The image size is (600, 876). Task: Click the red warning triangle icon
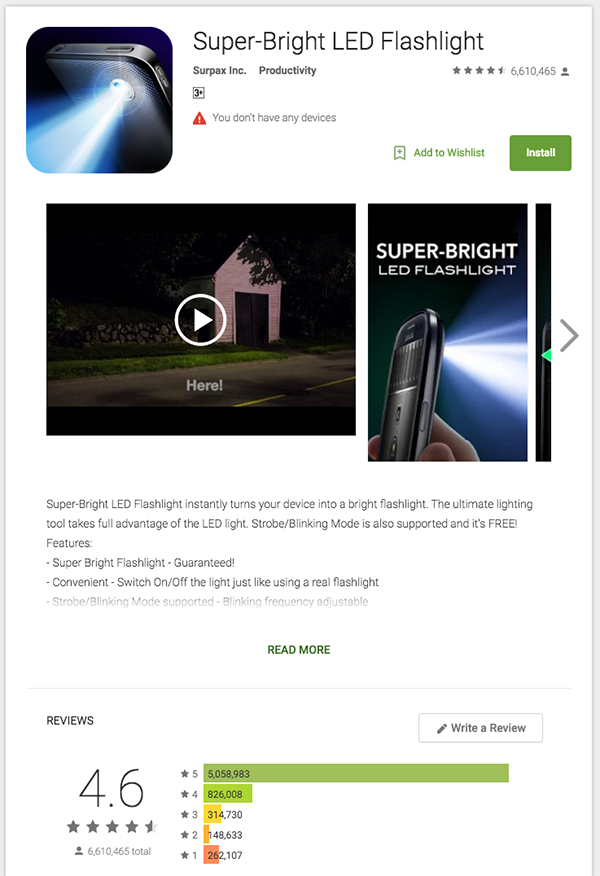point(199,118)
